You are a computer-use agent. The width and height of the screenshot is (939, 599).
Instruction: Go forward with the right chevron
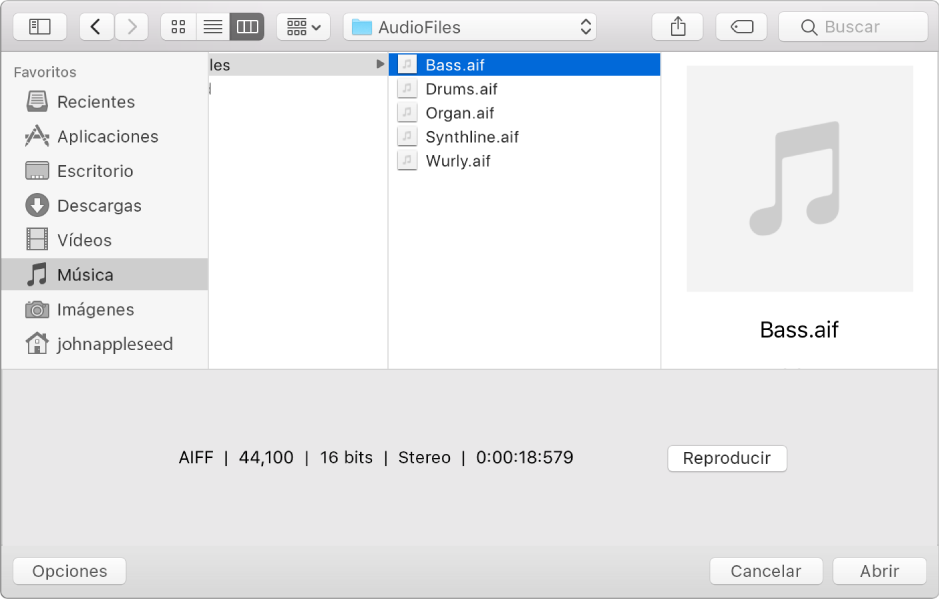pos(132,27)
